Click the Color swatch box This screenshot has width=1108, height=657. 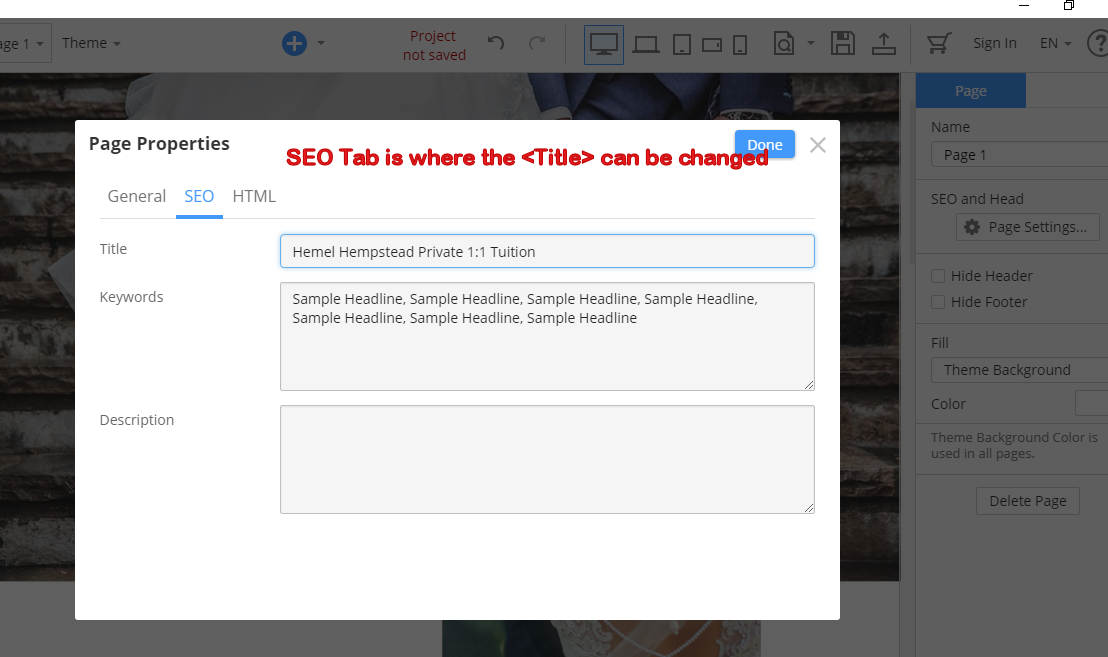click(x=1091, y=404)
